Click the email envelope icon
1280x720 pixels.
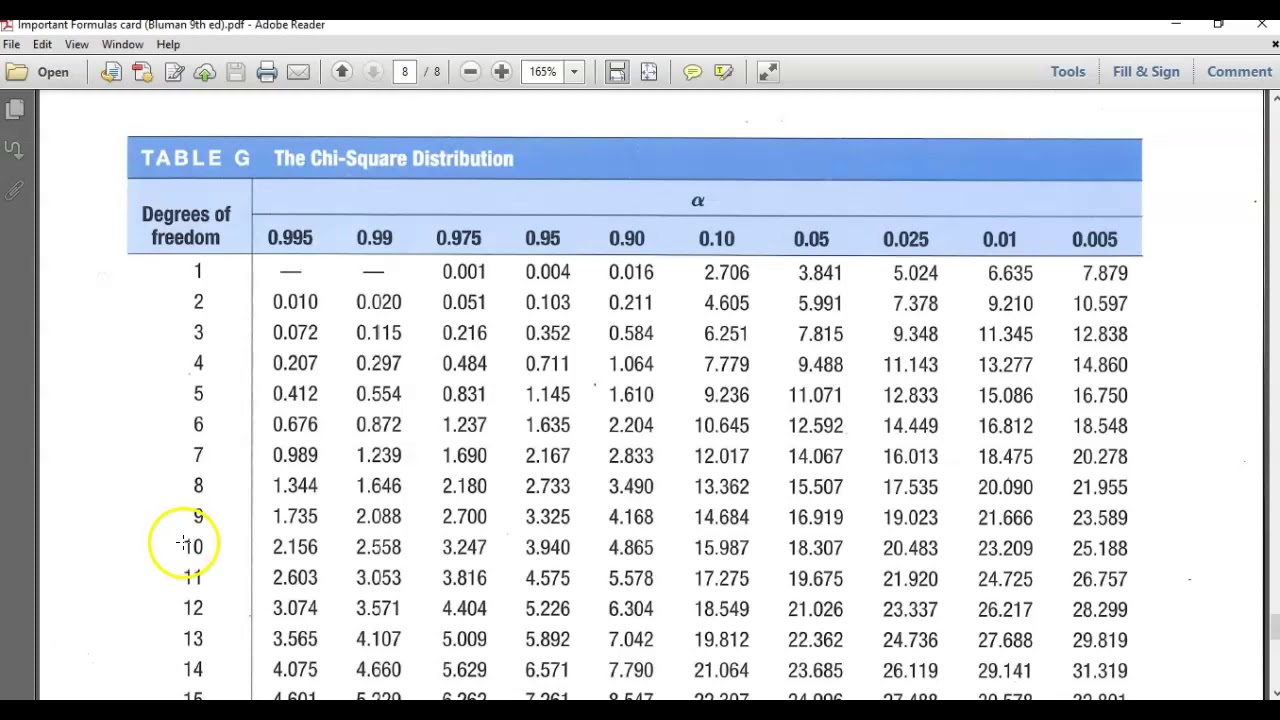tap(298, 72)
